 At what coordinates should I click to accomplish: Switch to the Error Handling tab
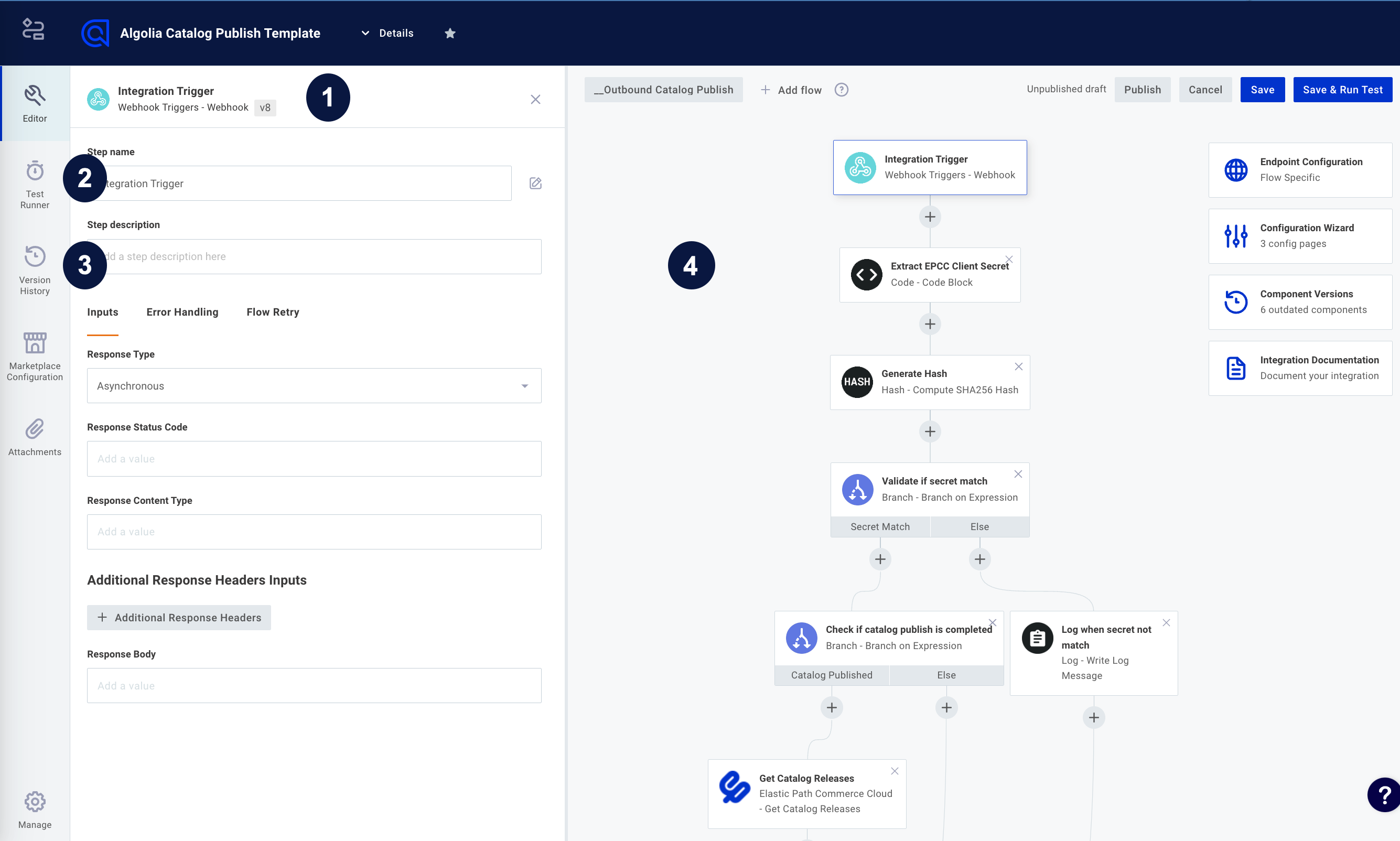[182, 311]
